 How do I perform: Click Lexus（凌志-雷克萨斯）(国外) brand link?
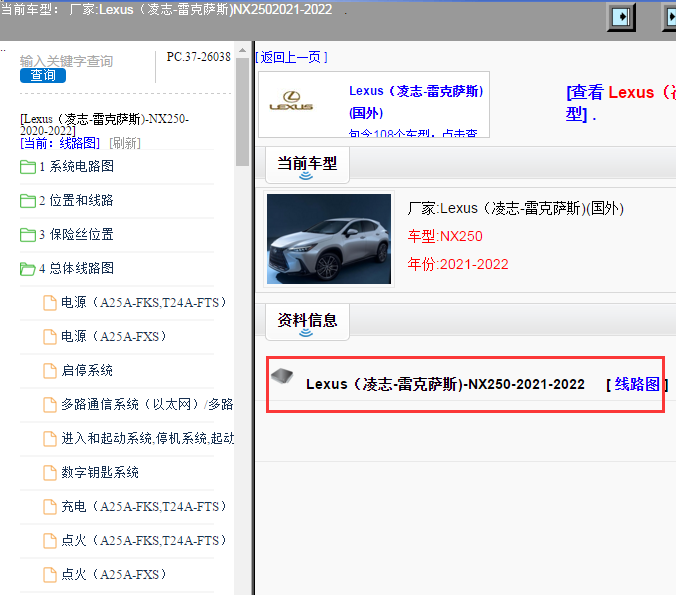[x=416, y=102]
